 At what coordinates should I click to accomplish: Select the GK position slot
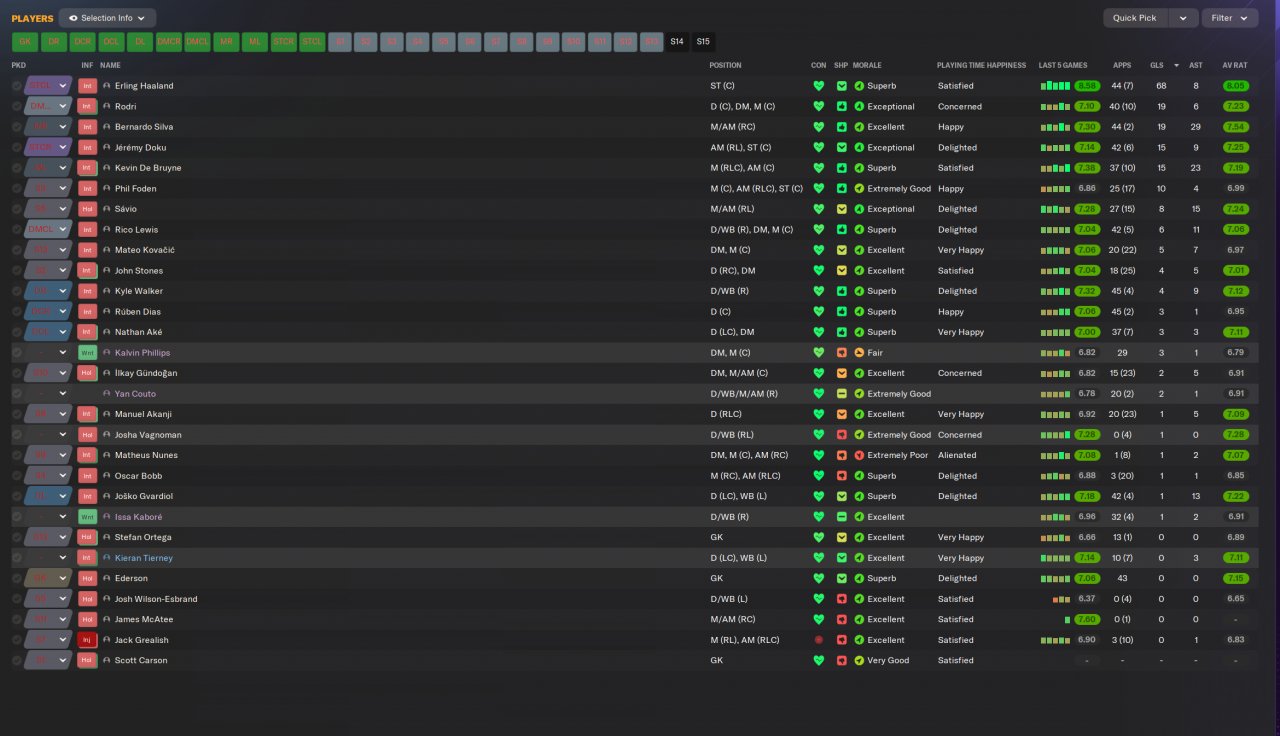coord(25,42)
